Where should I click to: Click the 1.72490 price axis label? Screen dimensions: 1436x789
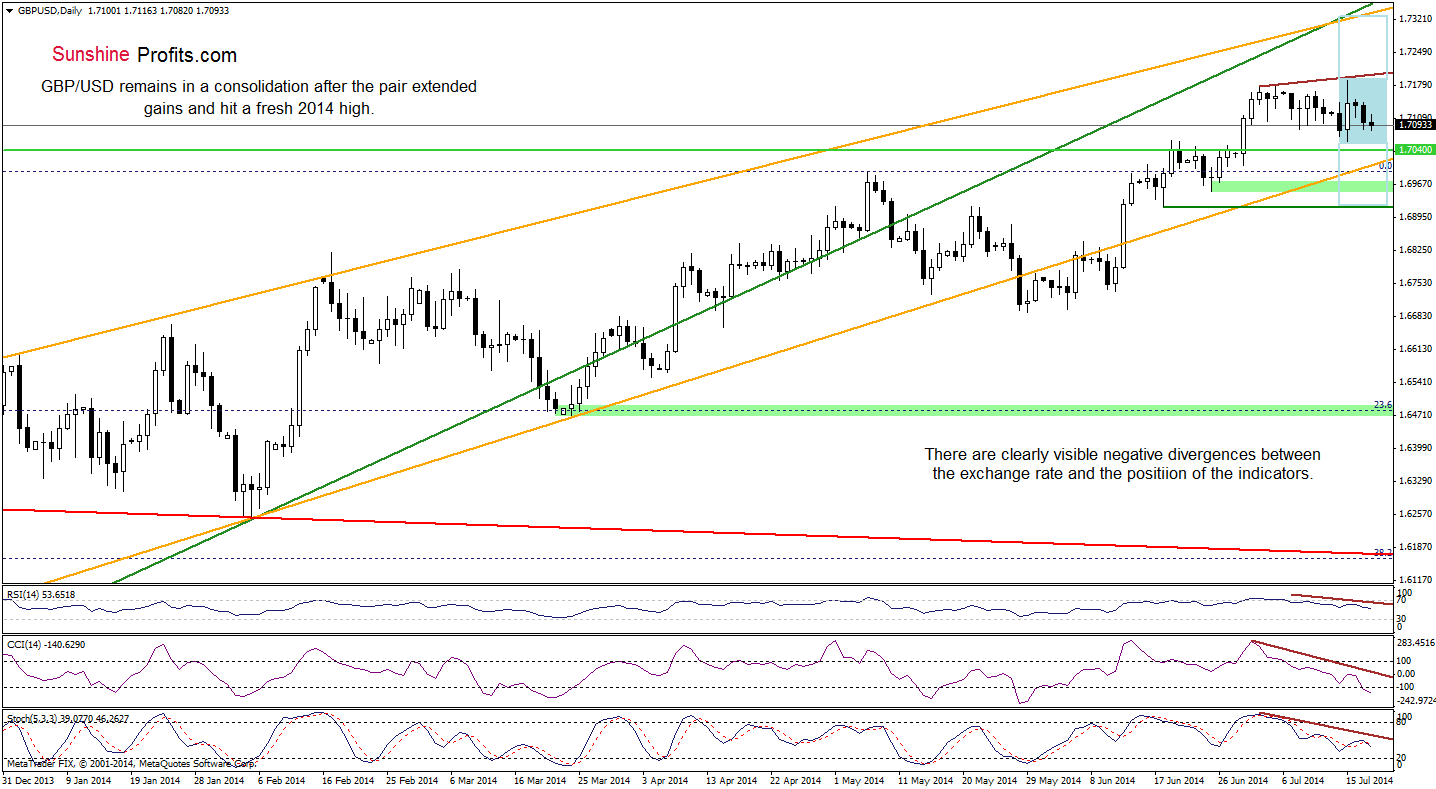(x=1415, y=52)
